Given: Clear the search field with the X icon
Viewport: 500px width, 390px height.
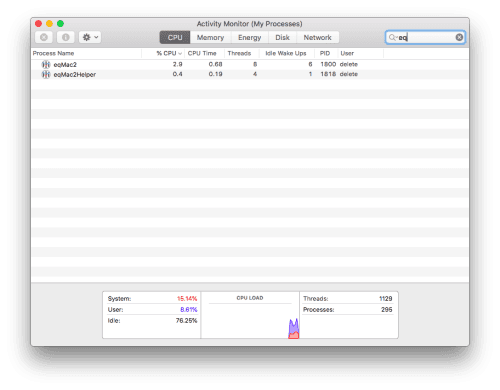Looking at the screenshot, I should (x=459, y=37).
